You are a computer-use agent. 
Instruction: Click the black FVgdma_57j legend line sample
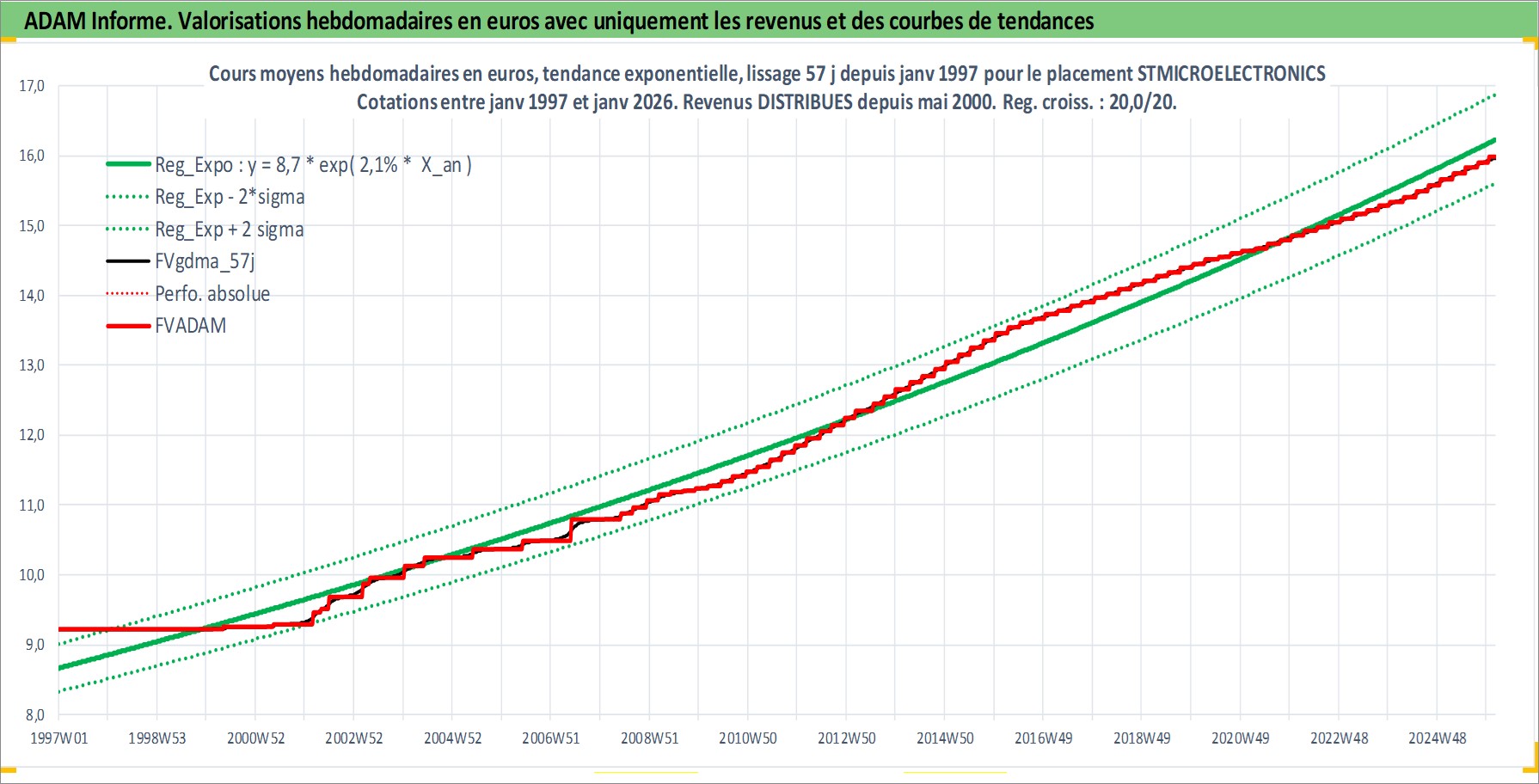click(x=129, y=261)
